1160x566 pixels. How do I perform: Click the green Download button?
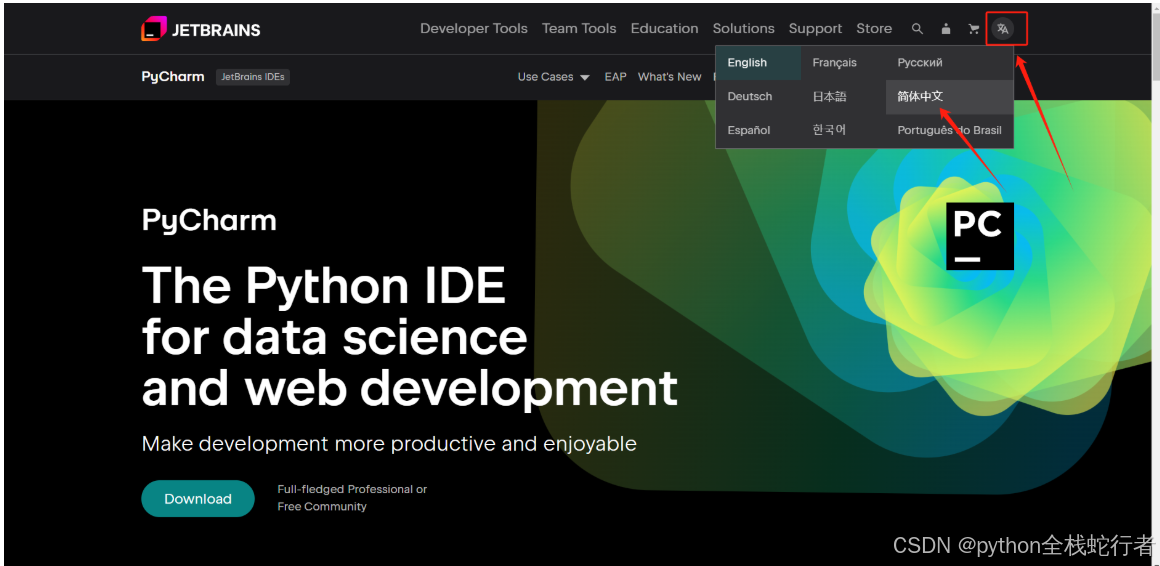(198, 499)
